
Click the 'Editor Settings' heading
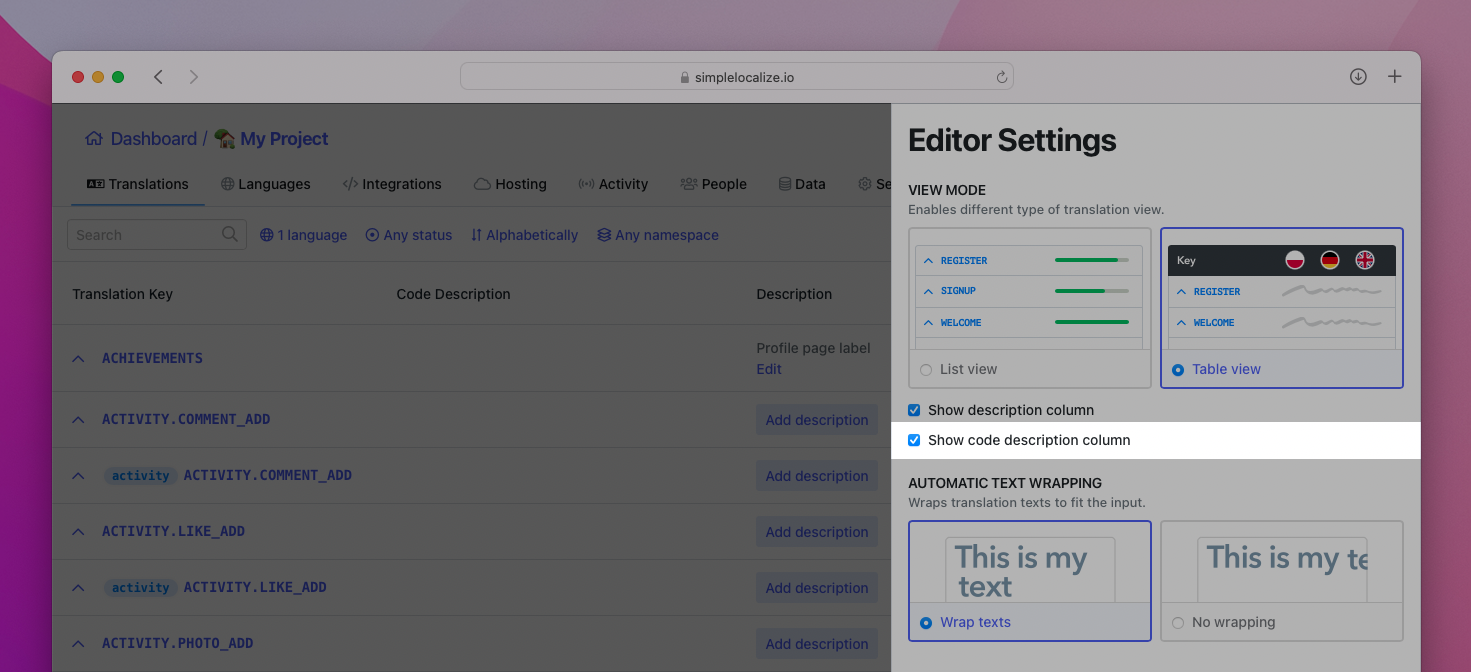tap(1012, 141)
